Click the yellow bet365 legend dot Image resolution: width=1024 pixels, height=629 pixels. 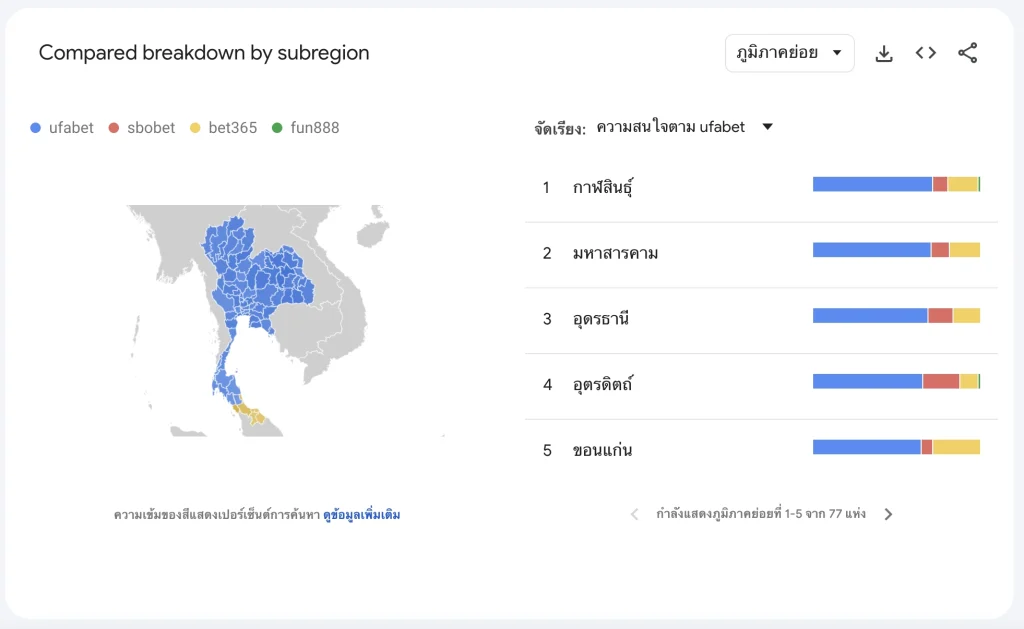click(194, 127)
